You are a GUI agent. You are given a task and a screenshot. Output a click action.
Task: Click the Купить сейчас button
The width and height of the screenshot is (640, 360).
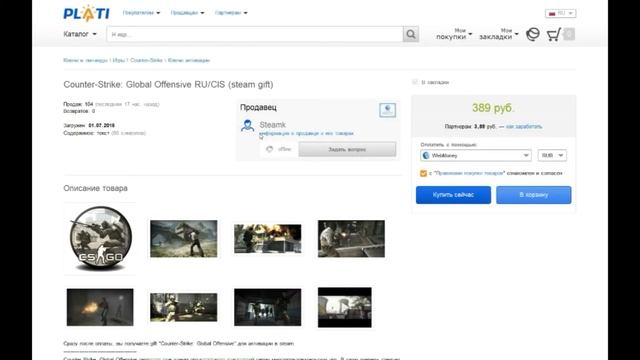(453, 195)
